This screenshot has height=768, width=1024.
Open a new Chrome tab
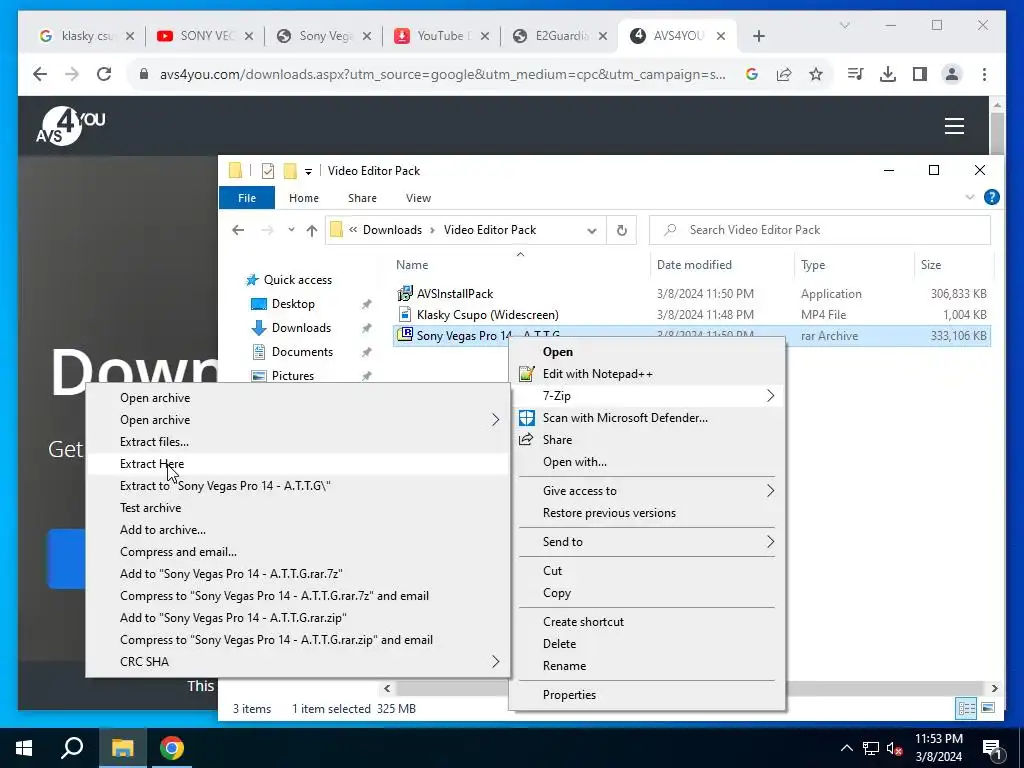(758, 36)
